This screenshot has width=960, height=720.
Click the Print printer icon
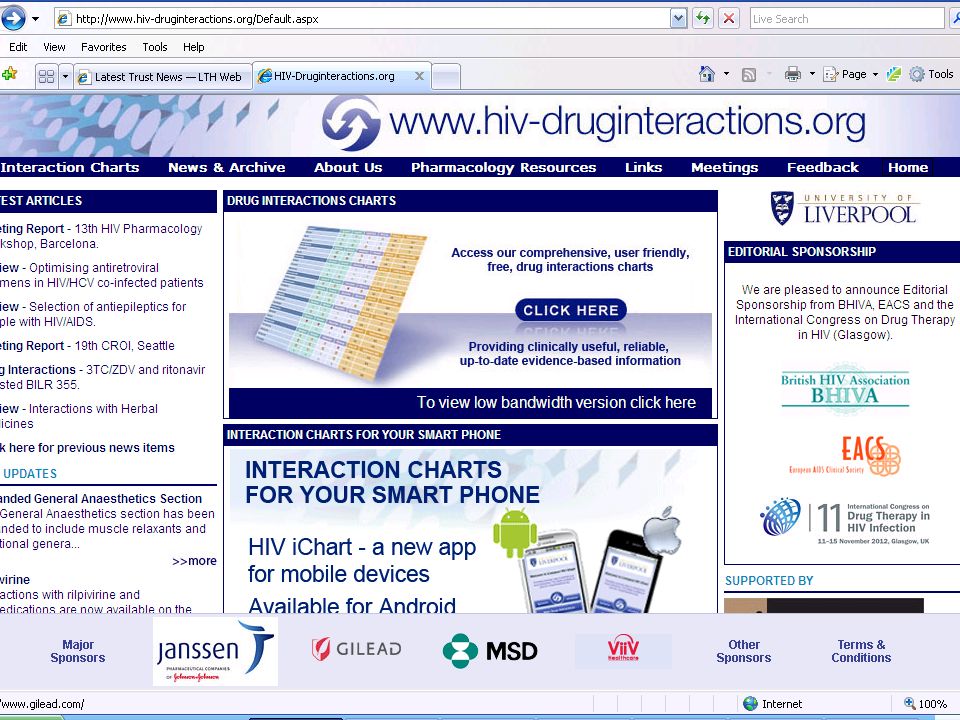[x=793, y=74]
